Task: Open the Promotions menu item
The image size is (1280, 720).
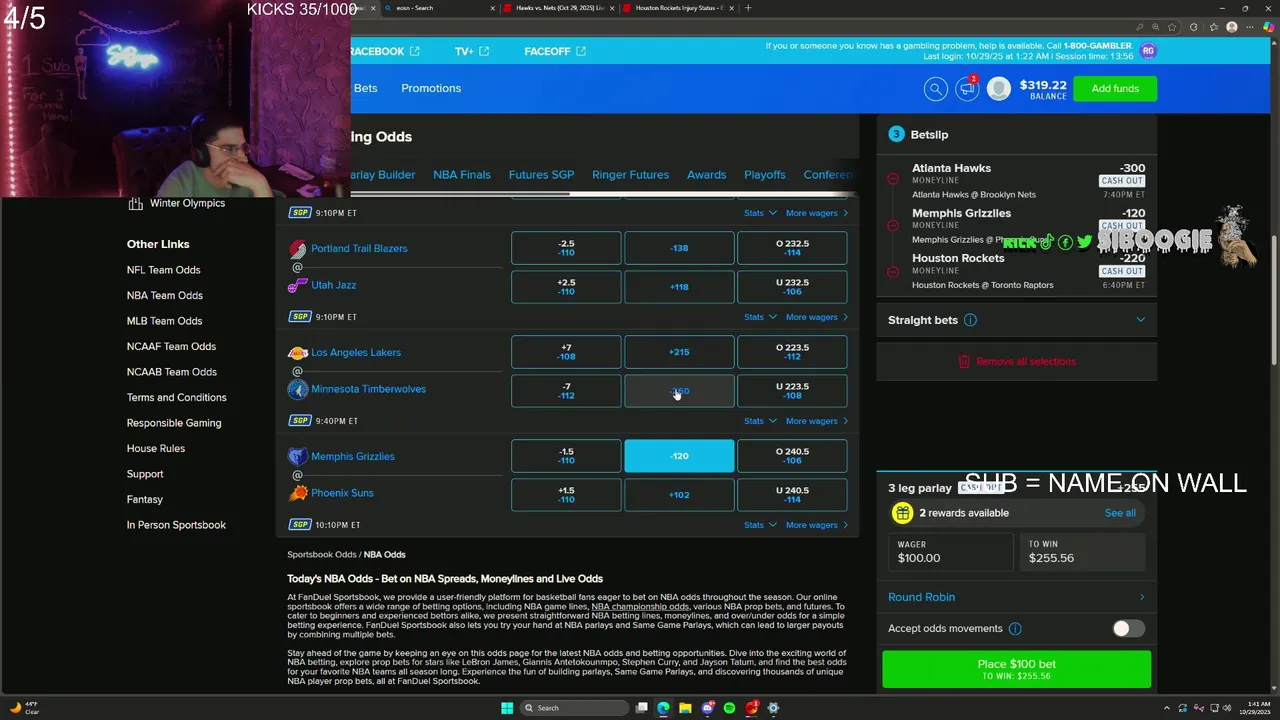Action: click(x=431, y=88)
